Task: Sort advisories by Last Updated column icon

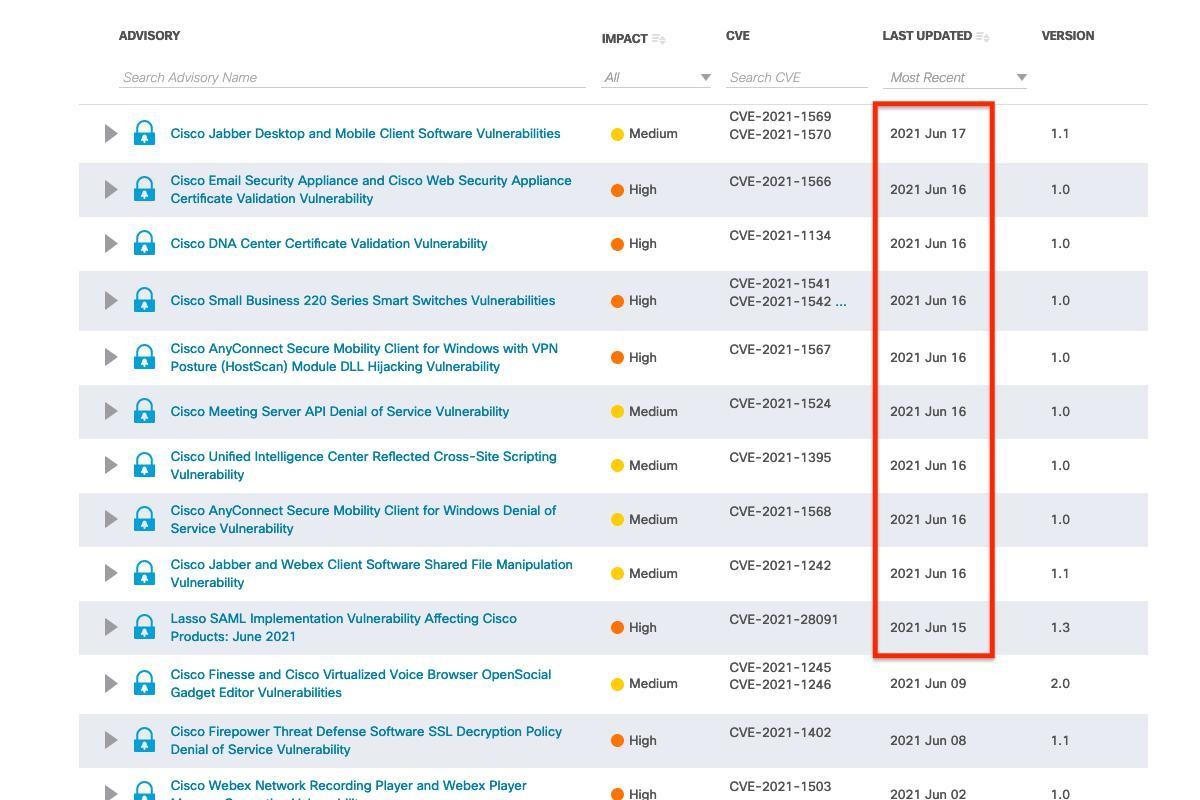Action: pyautogui.click(x=983, y=37)
